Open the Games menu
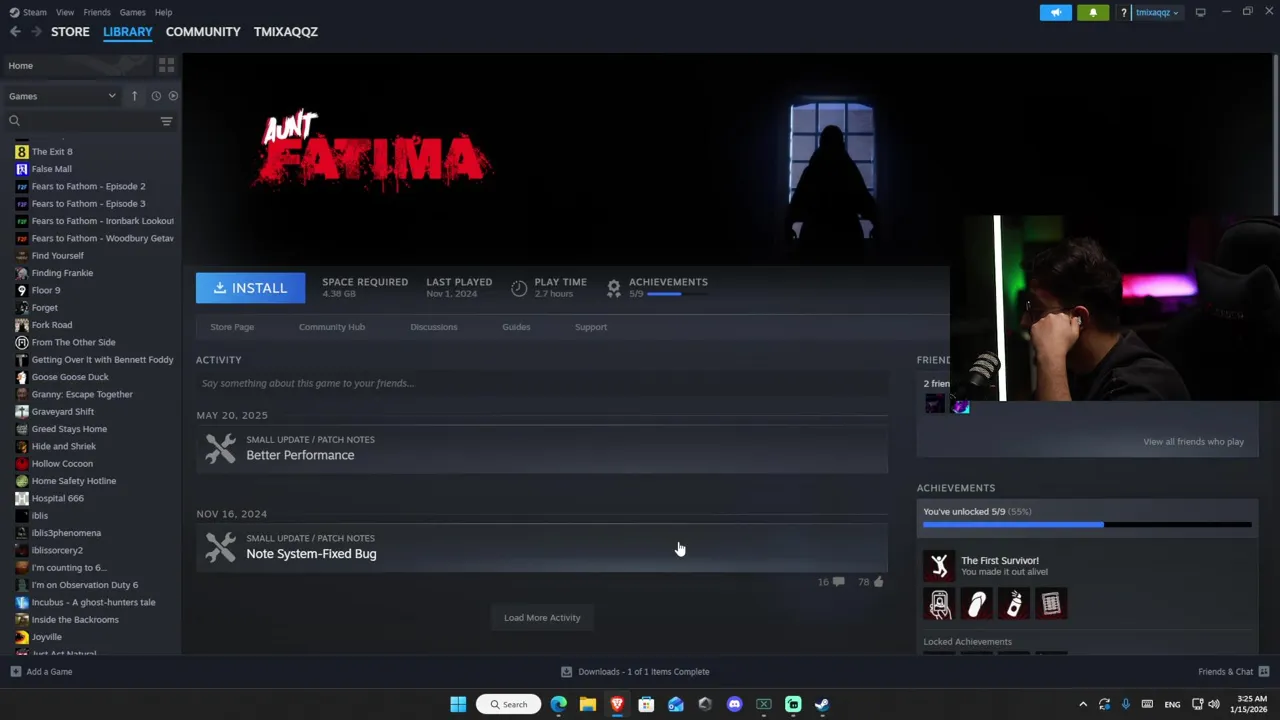 click(x=132, y=12)
